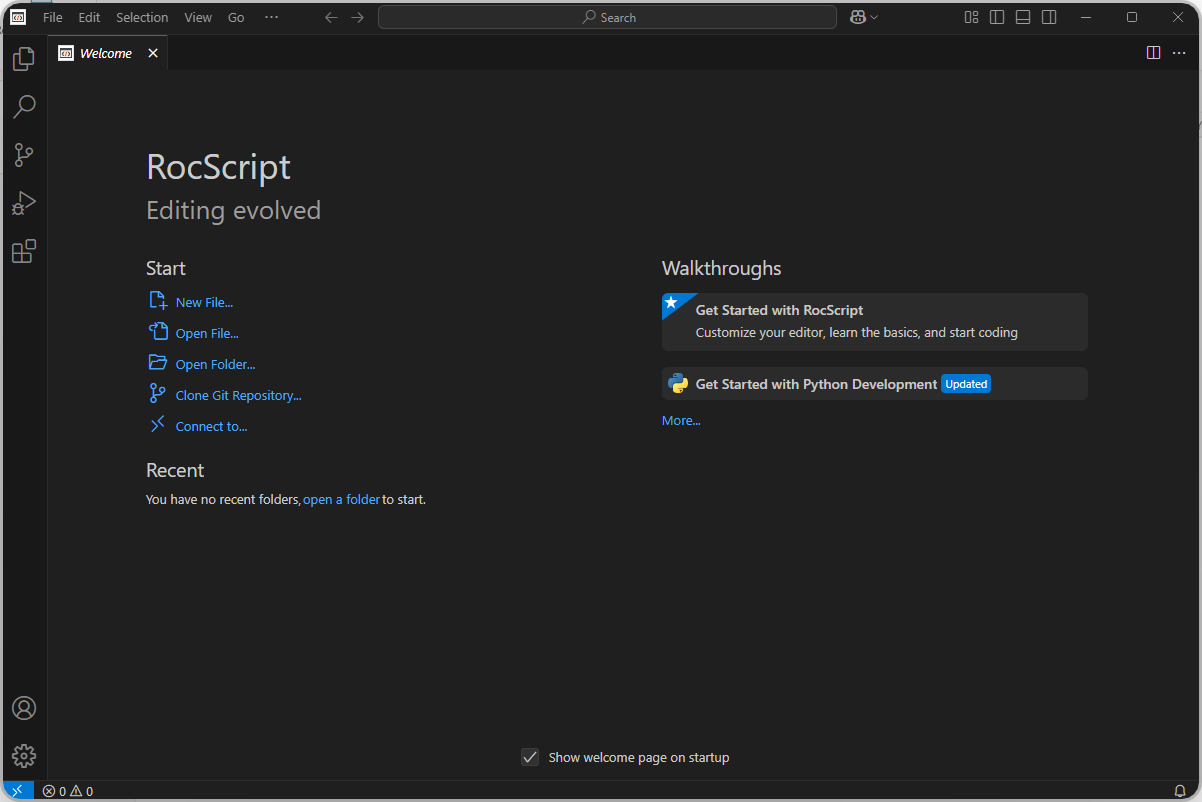
Task: Click the Remote connection icon in status bar
Action: (17, 790)
